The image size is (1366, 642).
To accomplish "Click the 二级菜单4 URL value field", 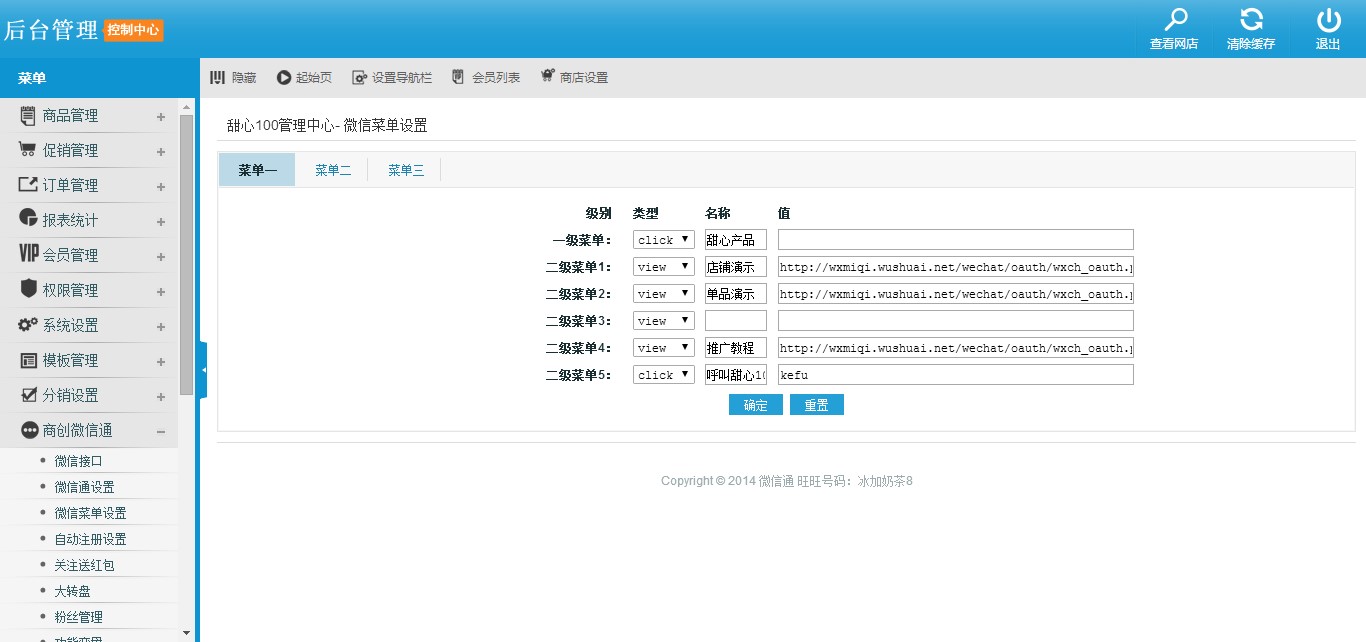I will [956, 347].
